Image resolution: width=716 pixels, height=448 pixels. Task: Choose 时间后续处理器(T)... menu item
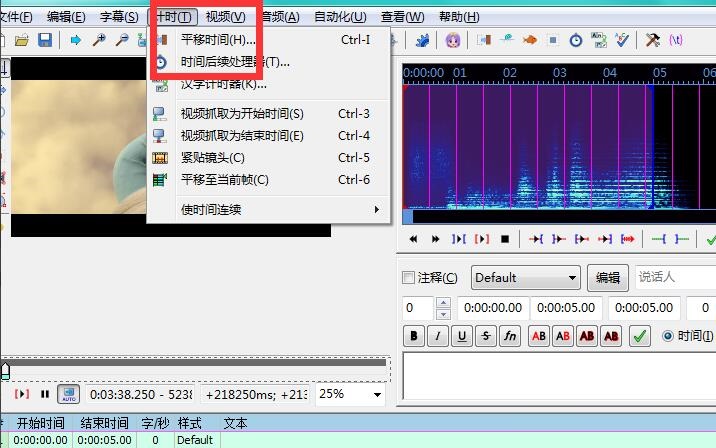tap(268, 62)
